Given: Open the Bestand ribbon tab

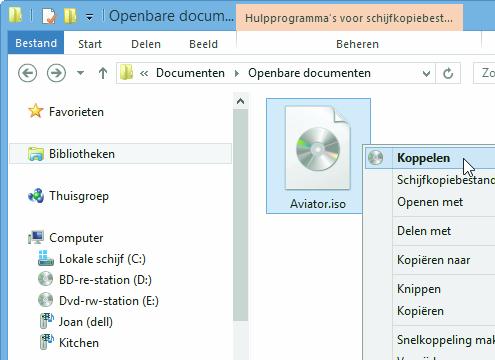Looking at the screenshot, I should pyautogui.click(x=36, y=43).
